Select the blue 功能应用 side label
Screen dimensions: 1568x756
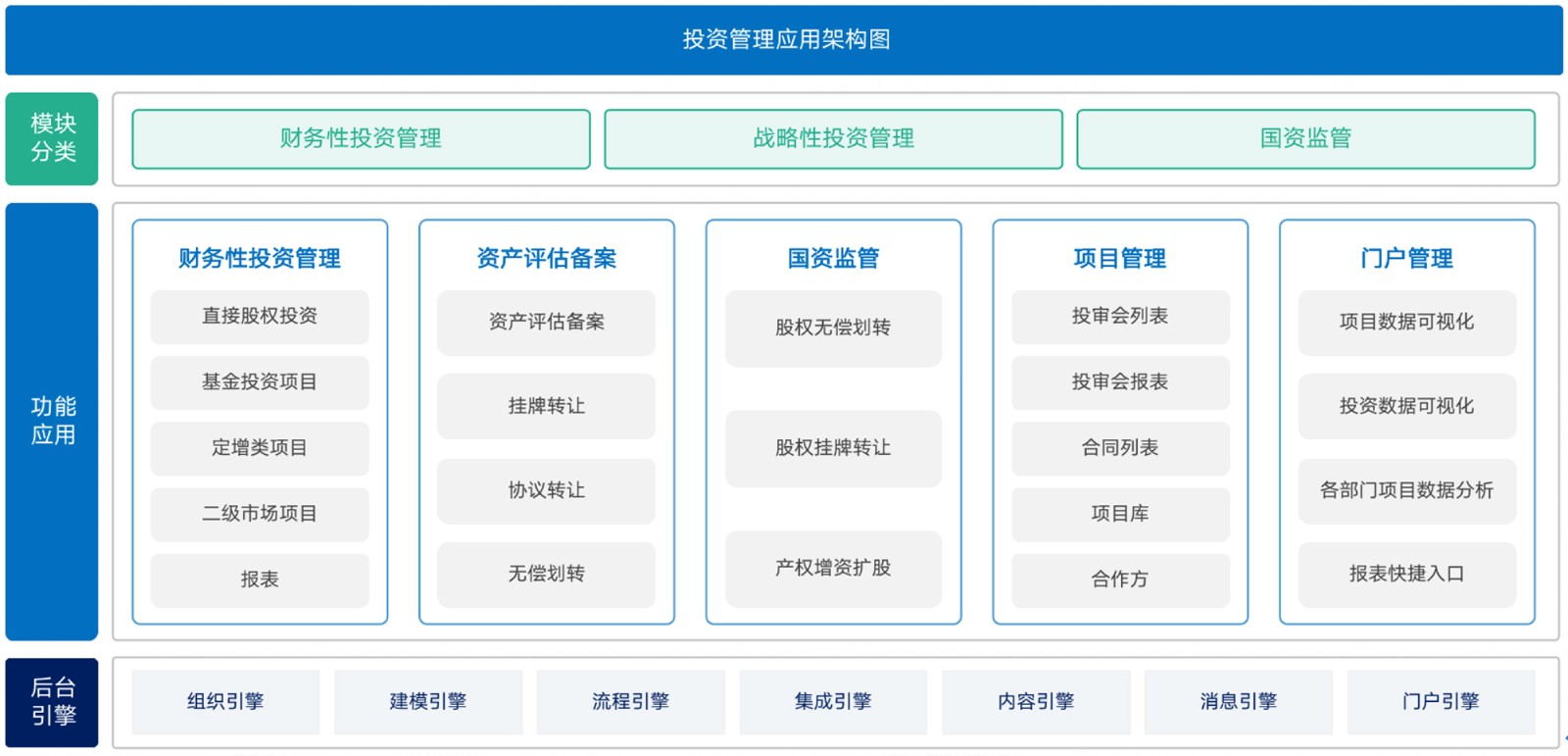(x=52, y=422)
